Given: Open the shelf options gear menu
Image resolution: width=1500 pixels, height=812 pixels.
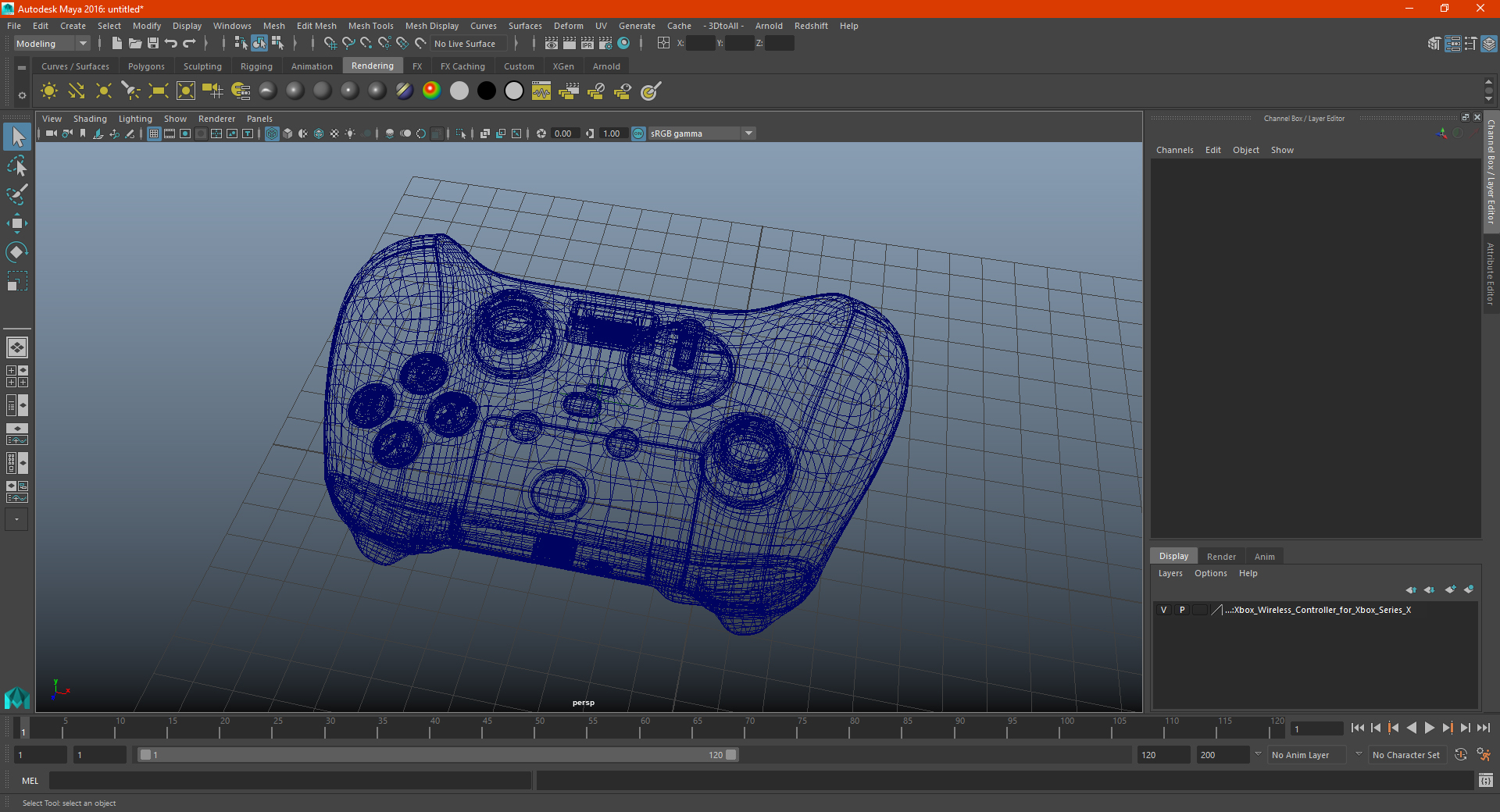Looking at the screenshot, I should (x=22, y=95).
